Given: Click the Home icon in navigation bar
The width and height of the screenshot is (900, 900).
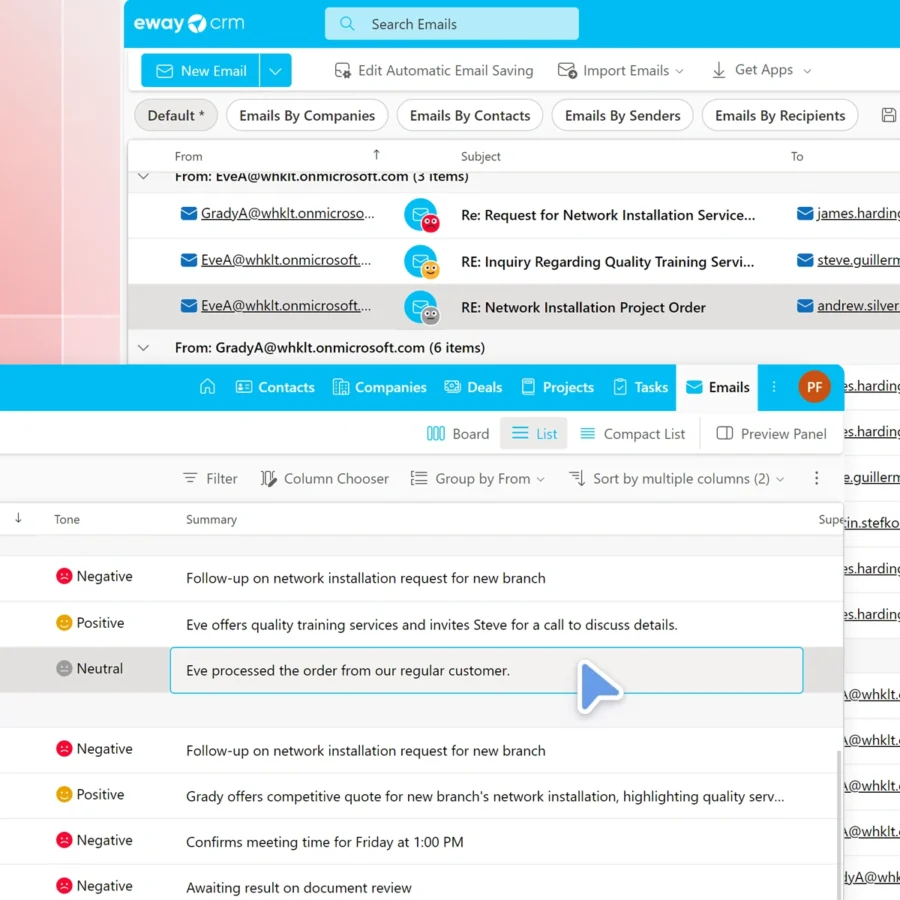Looking at the screenshot, I should (x=208, y=387).
